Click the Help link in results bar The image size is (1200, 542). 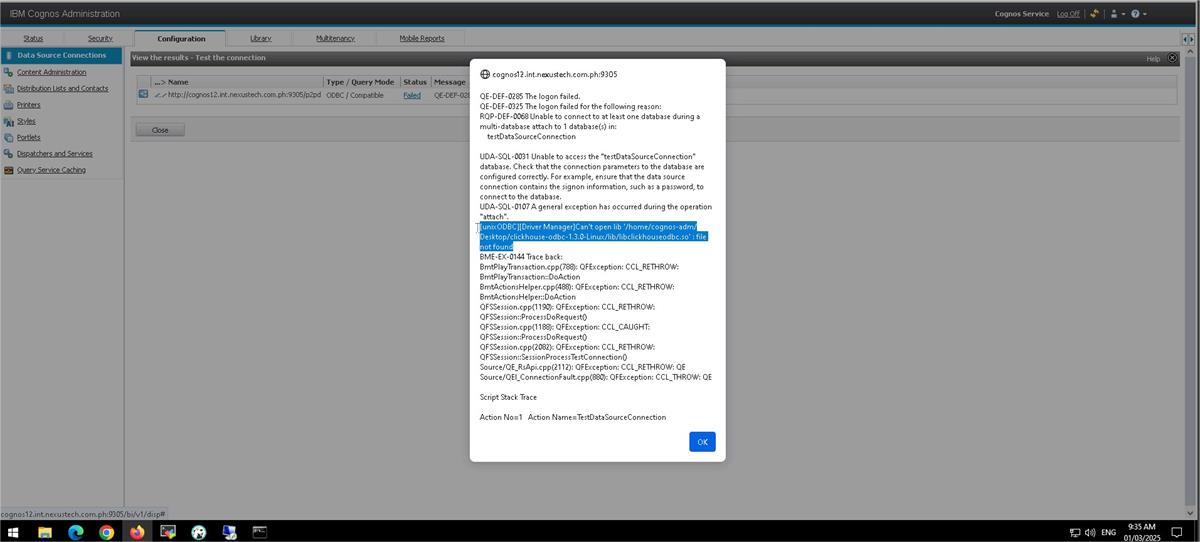click(1153, 59)
